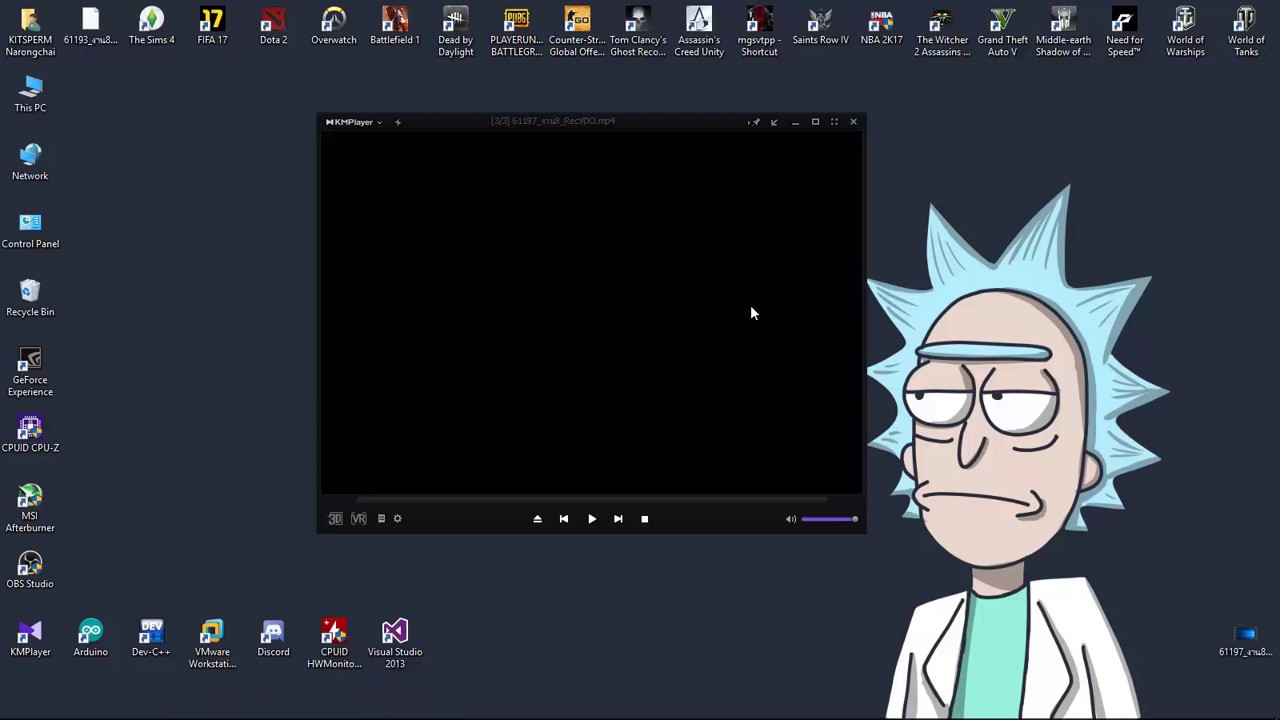The height and width of the screenshot is (720, 1280).
Task: Stop playback in KMPlayer
Action: [x=645, y=519]
